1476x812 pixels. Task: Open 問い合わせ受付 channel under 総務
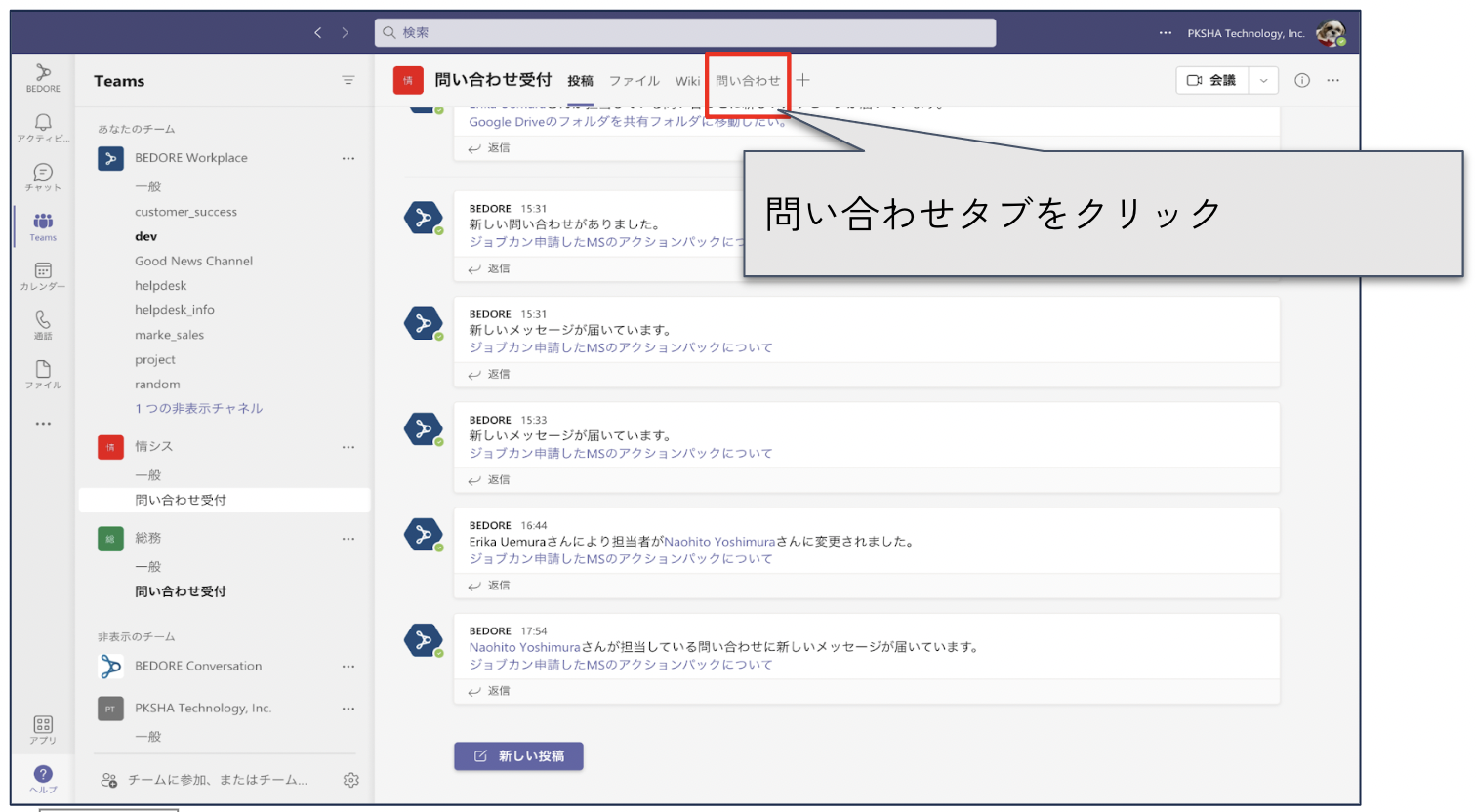tap(181, 591)
